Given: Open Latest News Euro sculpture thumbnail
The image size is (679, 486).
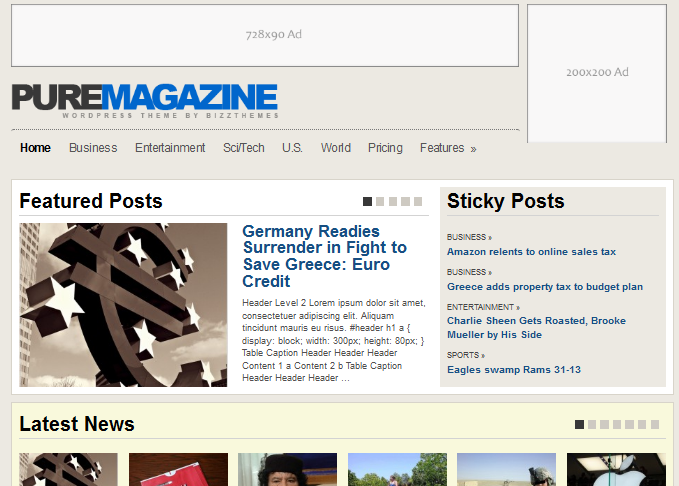Looking at the screenshot, I should 68,470.
